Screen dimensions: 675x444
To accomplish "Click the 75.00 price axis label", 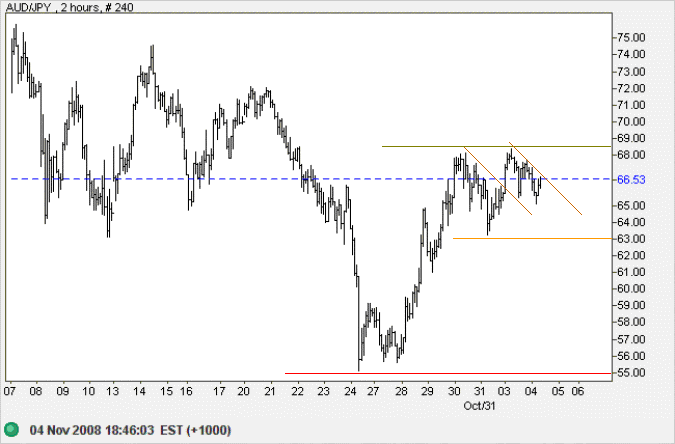I will click(631, 37).
